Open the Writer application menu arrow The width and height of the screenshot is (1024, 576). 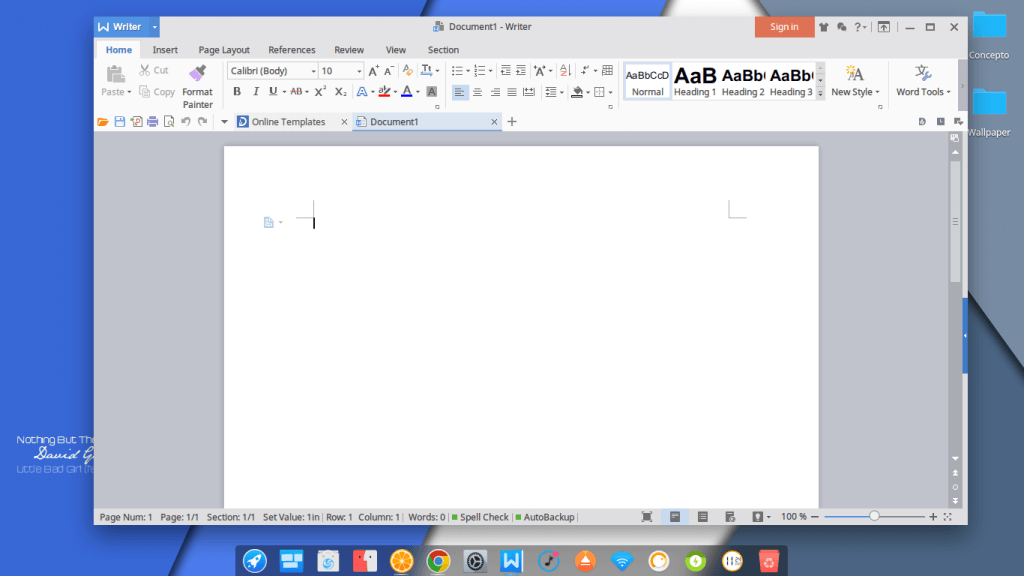pos(155,27)
